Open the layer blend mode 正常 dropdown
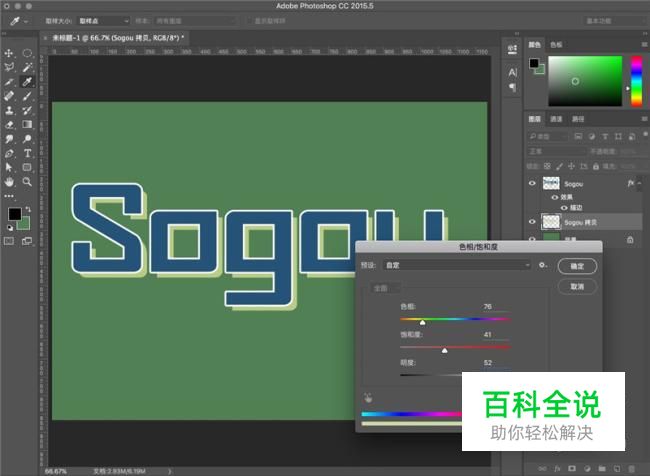Image resolution: width=650 pixels, height=476 pixels. click(x=557, y=151)
